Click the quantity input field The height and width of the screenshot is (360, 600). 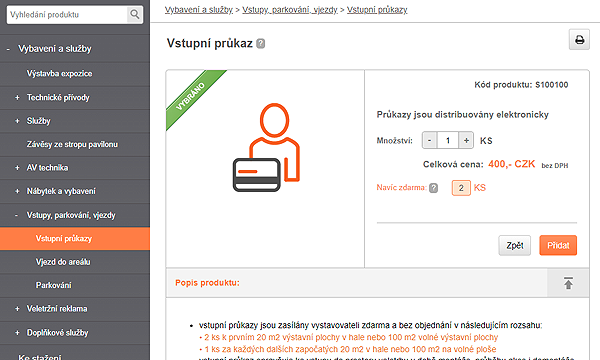coord(448,140)
